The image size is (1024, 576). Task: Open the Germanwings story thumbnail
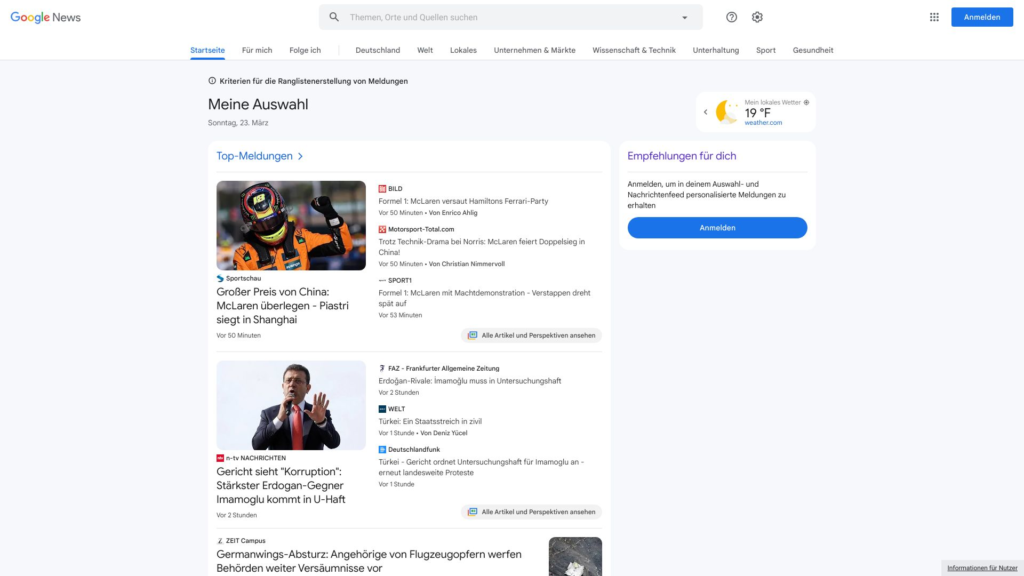pos(575,556)
